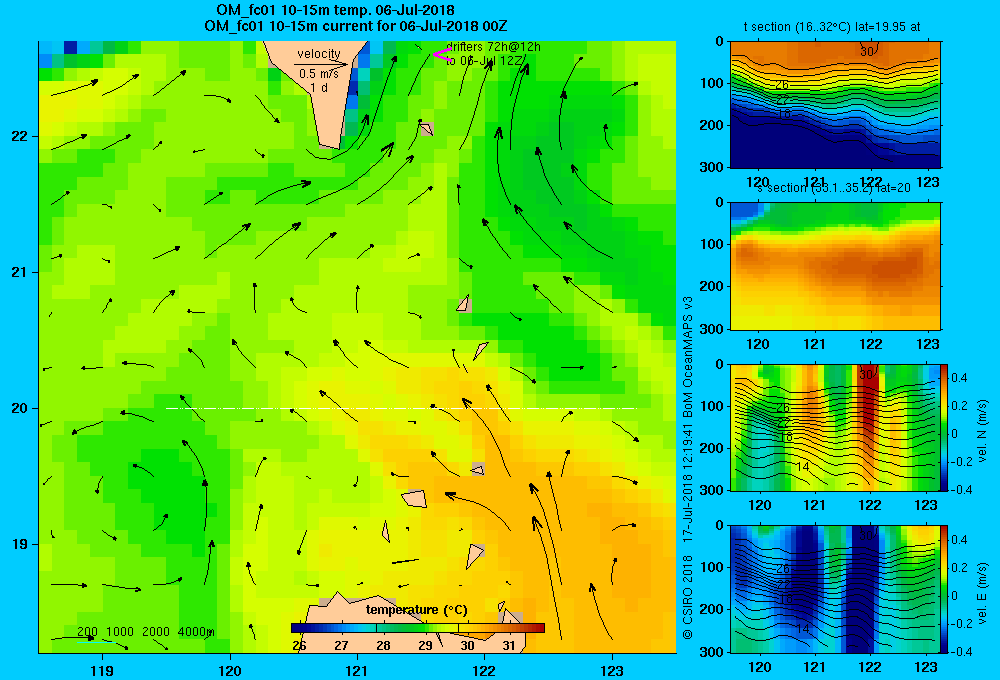Screen dimensions: 1000x680
Task: Click the -0.4 tick on the vel. E scale
Action: [961, 651]
